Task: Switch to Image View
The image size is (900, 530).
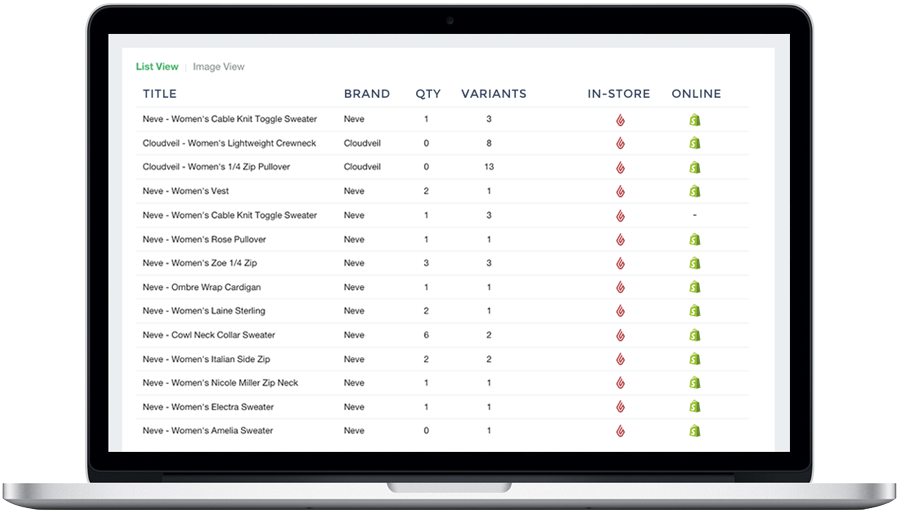Action: [219, 67]
